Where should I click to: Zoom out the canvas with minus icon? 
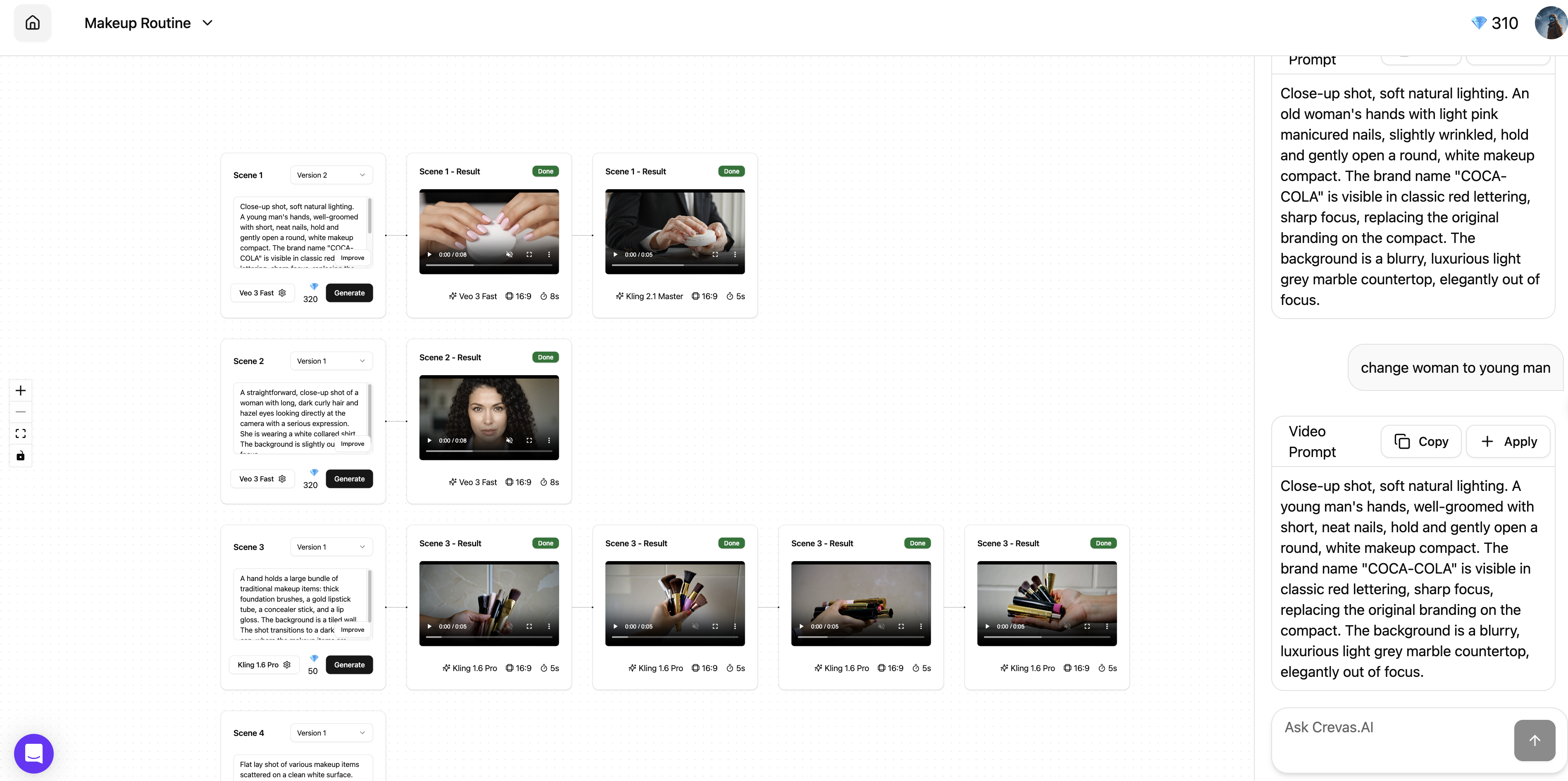click(21, 412)
